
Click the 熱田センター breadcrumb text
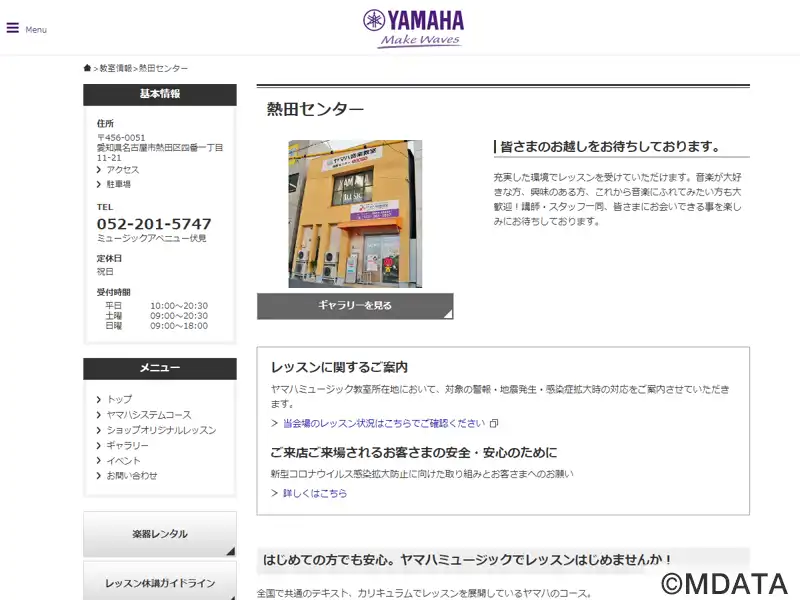click(163, 68)
